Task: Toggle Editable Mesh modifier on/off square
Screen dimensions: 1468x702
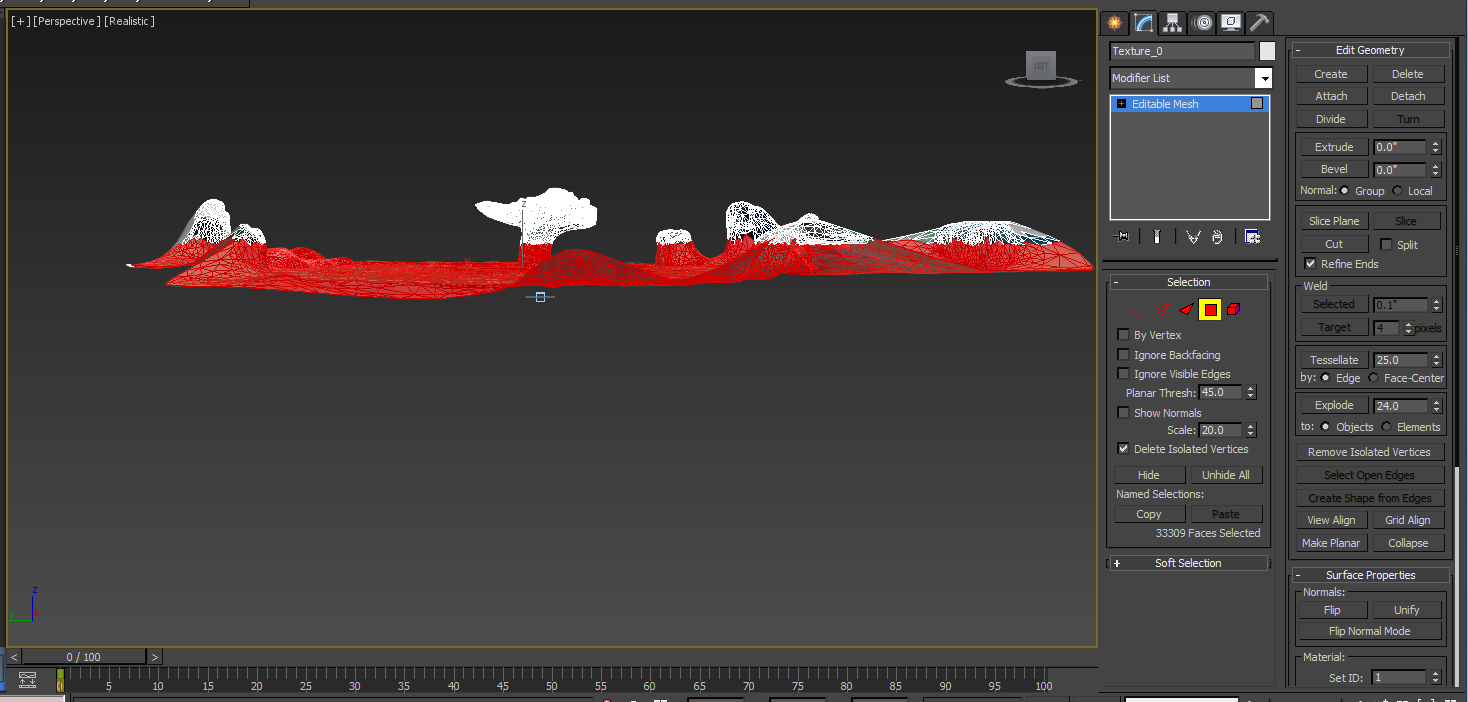Action: tap(1257, 103)
